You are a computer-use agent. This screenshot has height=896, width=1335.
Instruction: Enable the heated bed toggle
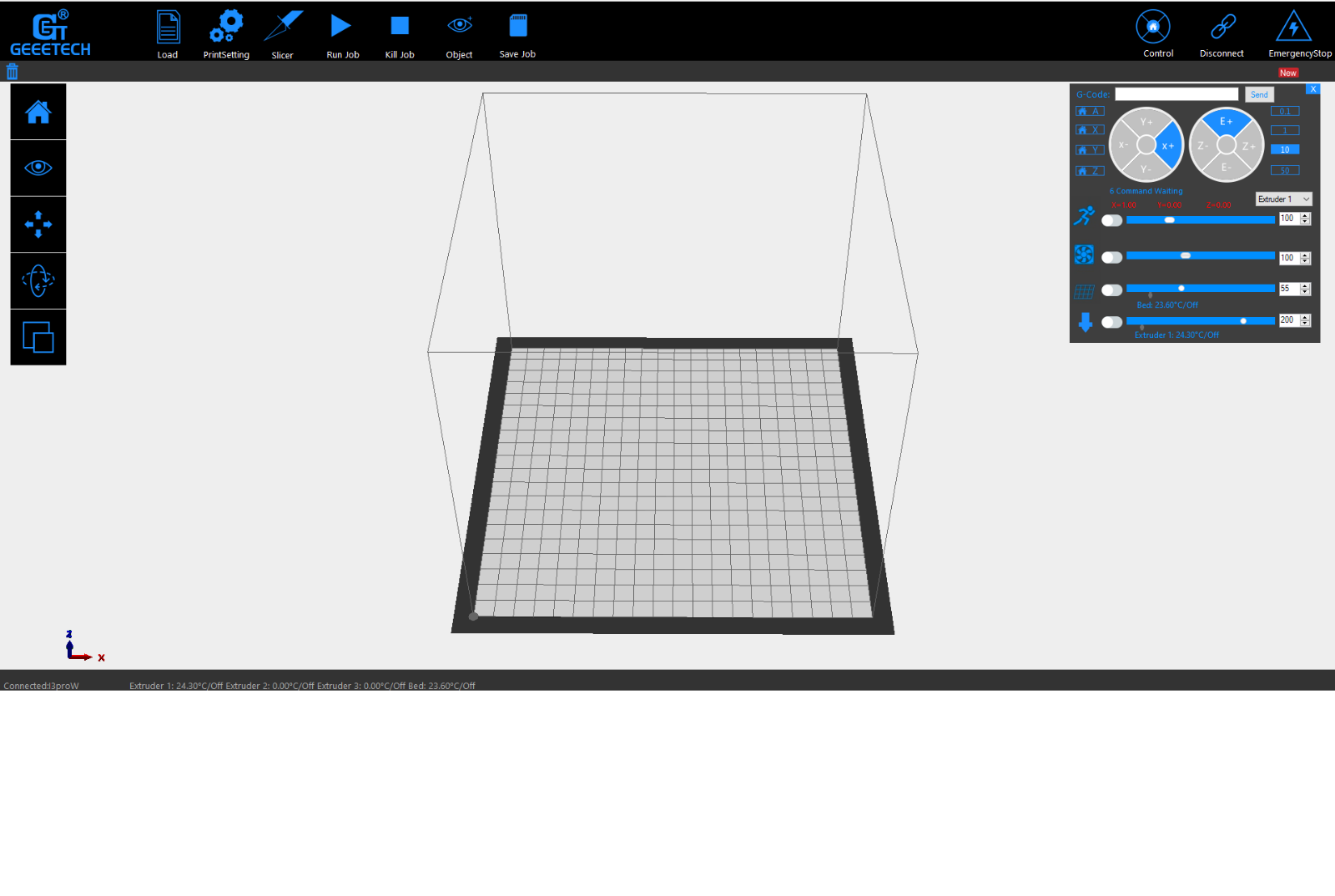point(1111,290)
